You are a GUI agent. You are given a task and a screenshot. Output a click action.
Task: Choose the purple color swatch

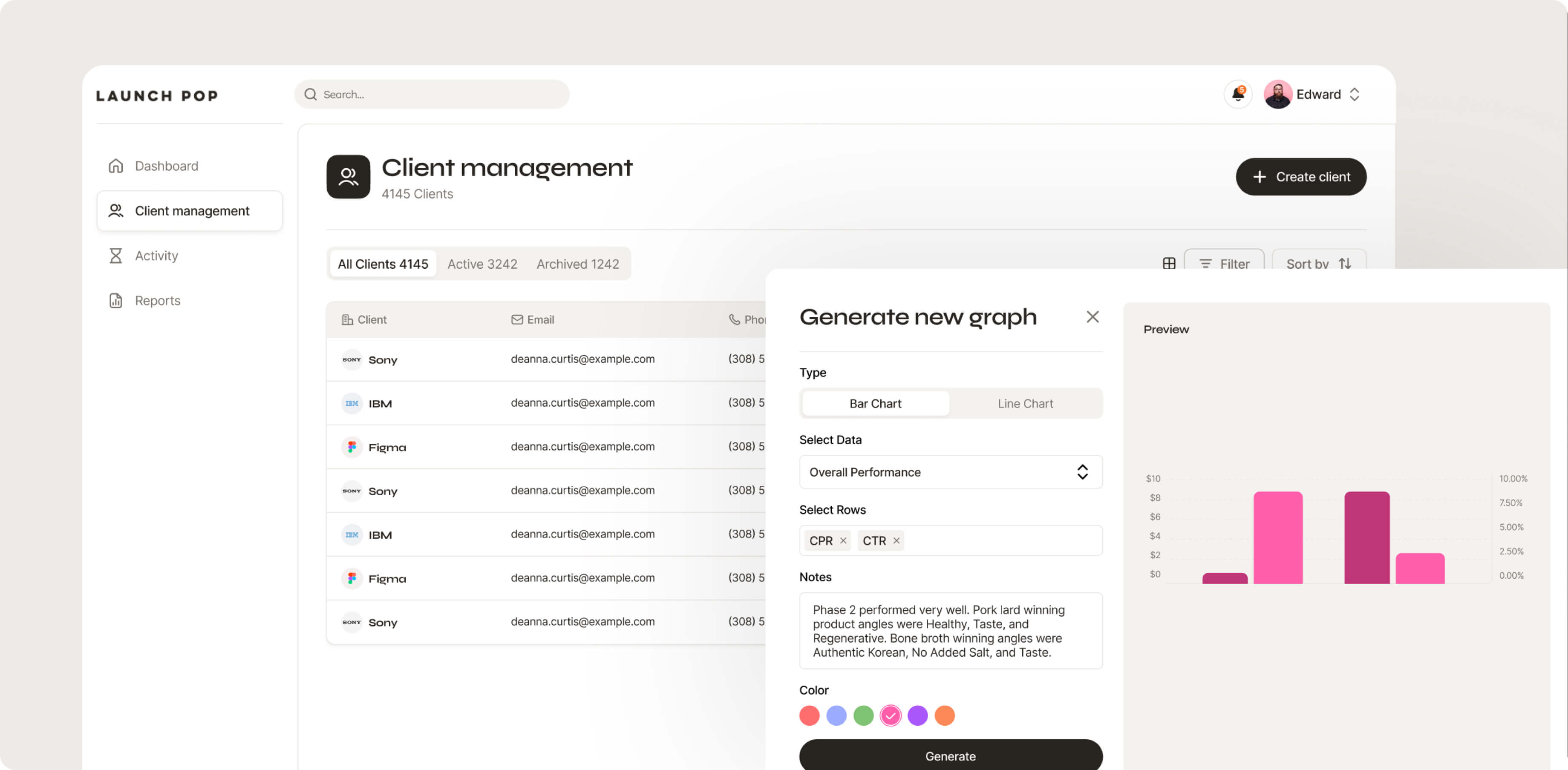(917, 715)
